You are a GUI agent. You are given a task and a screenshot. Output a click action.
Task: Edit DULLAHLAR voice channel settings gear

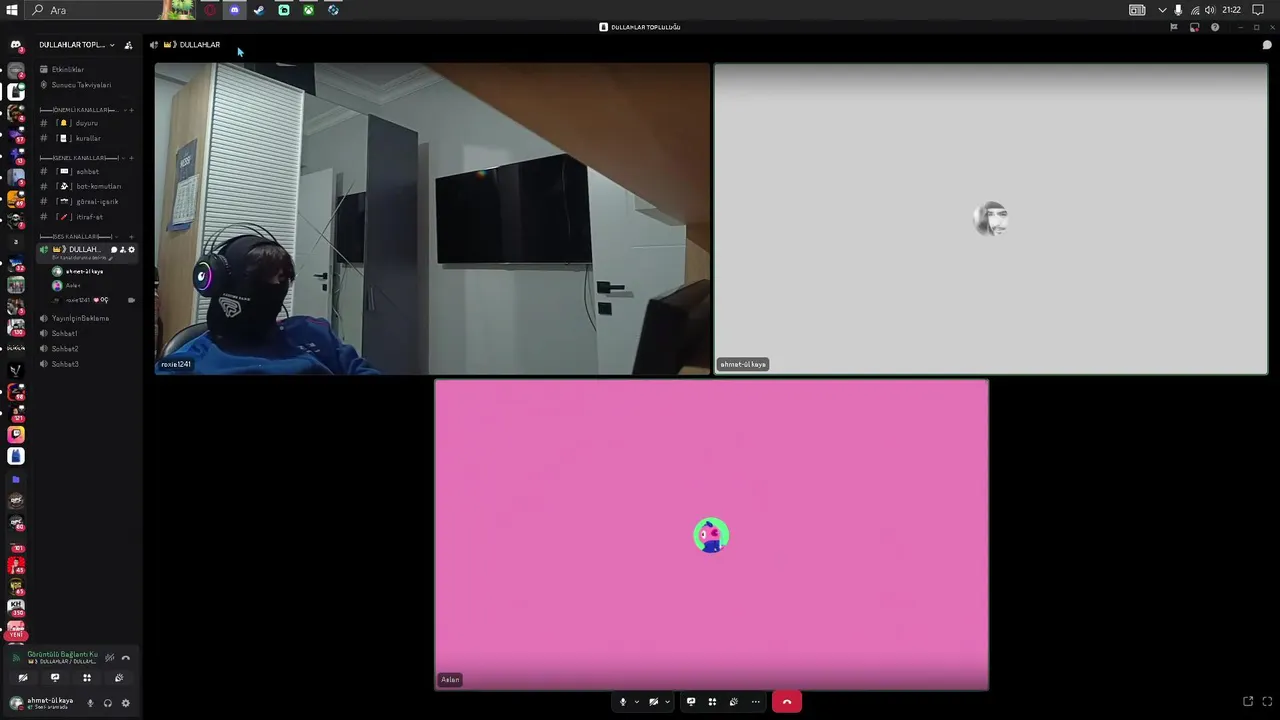(x=131, y=249)
